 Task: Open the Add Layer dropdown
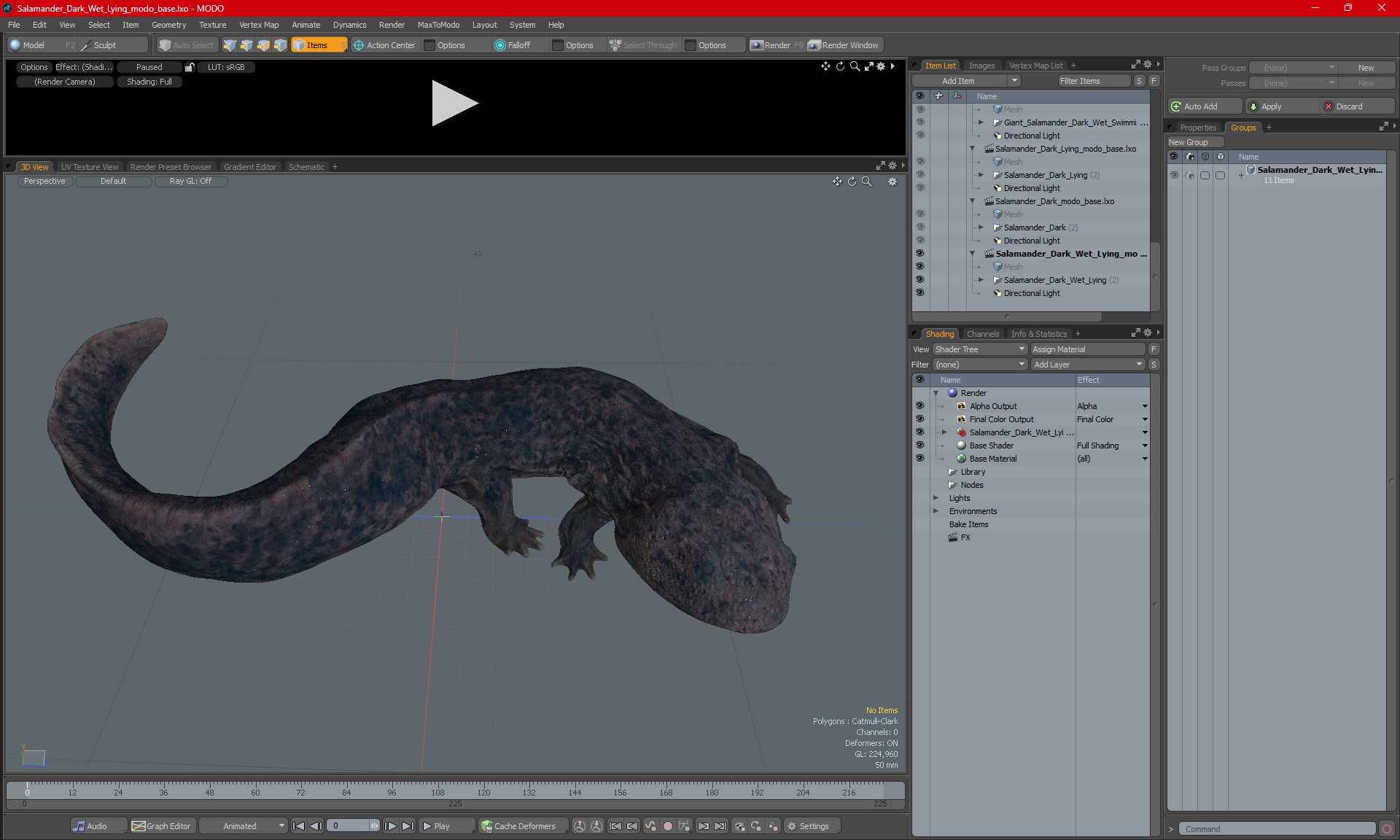pos(1088,365)
